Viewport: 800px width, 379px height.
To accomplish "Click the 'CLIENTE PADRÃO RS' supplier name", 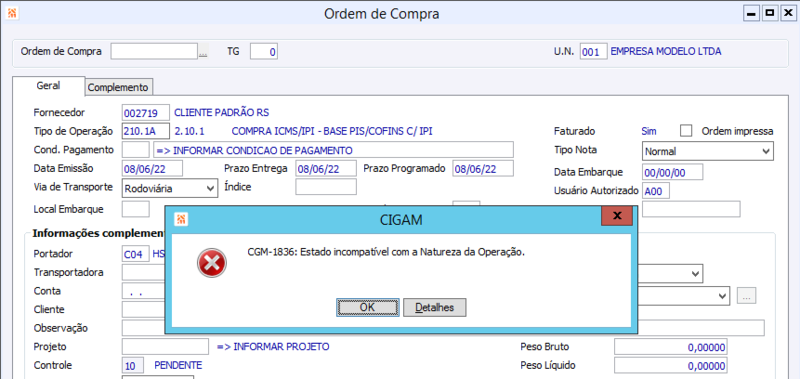I will point(221,112).
